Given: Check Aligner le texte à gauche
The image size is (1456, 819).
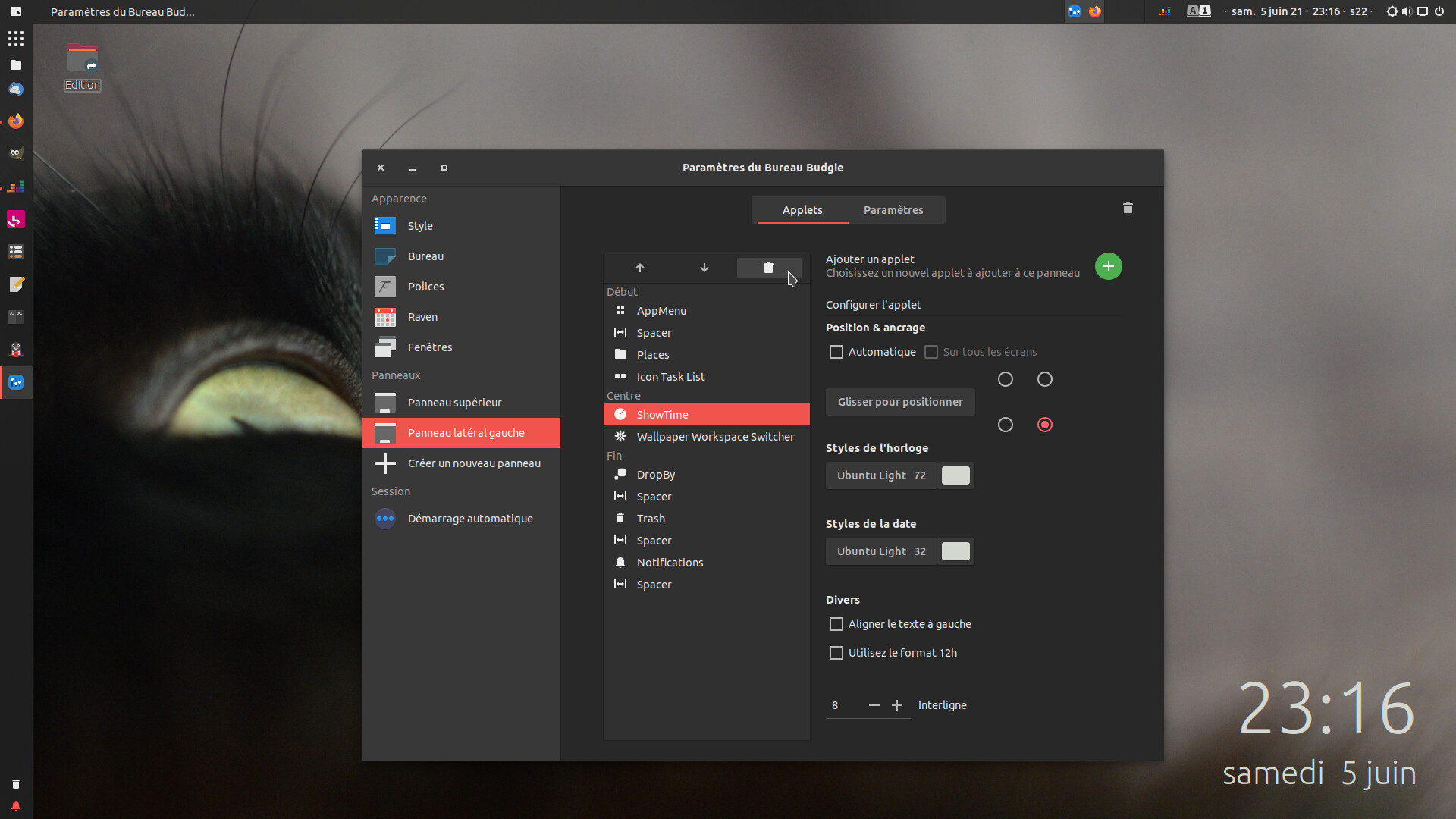Looking at the screenshot, I should point(836,624).
